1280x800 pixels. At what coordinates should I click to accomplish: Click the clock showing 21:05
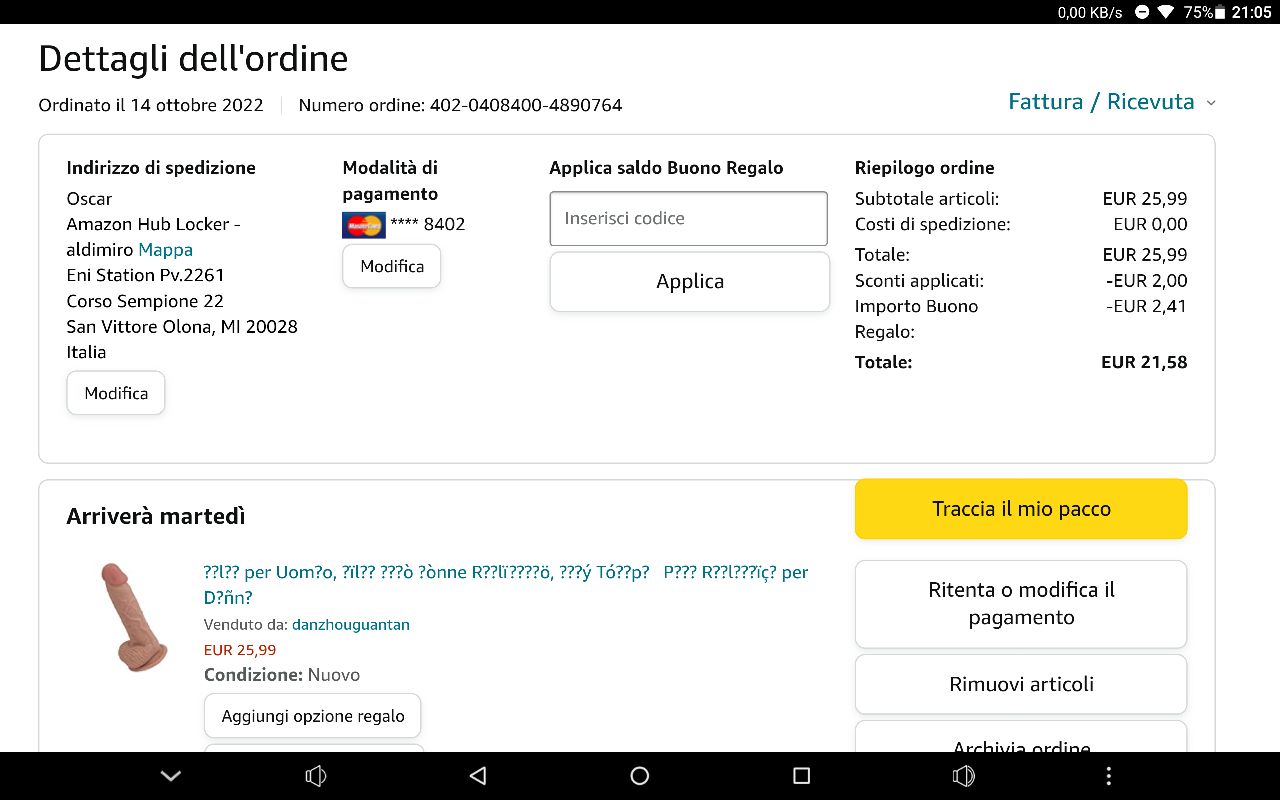[x=1251, y=12]
